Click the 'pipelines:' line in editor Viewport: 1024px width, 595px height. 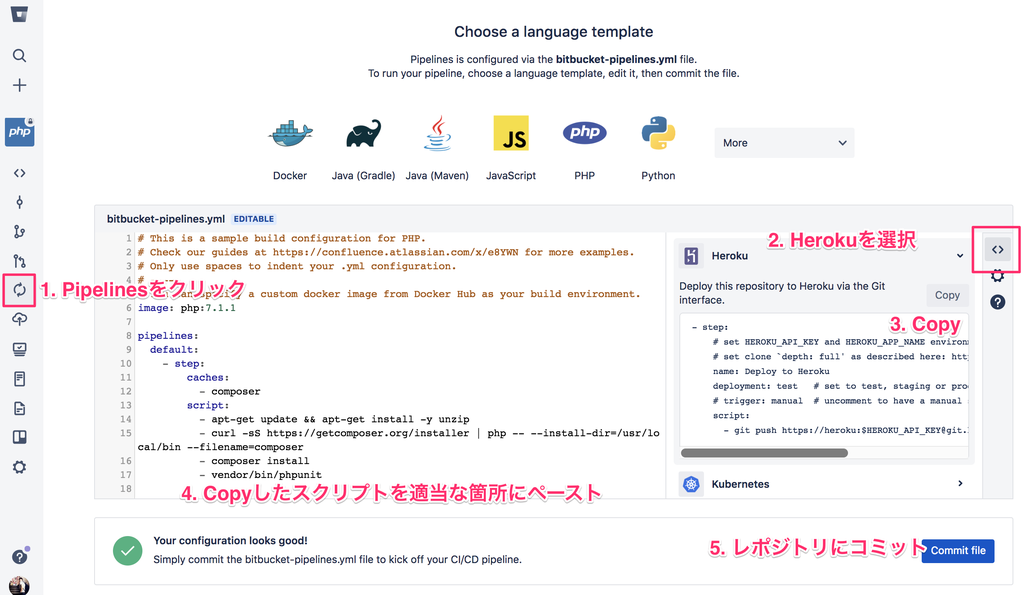(168, 336)
